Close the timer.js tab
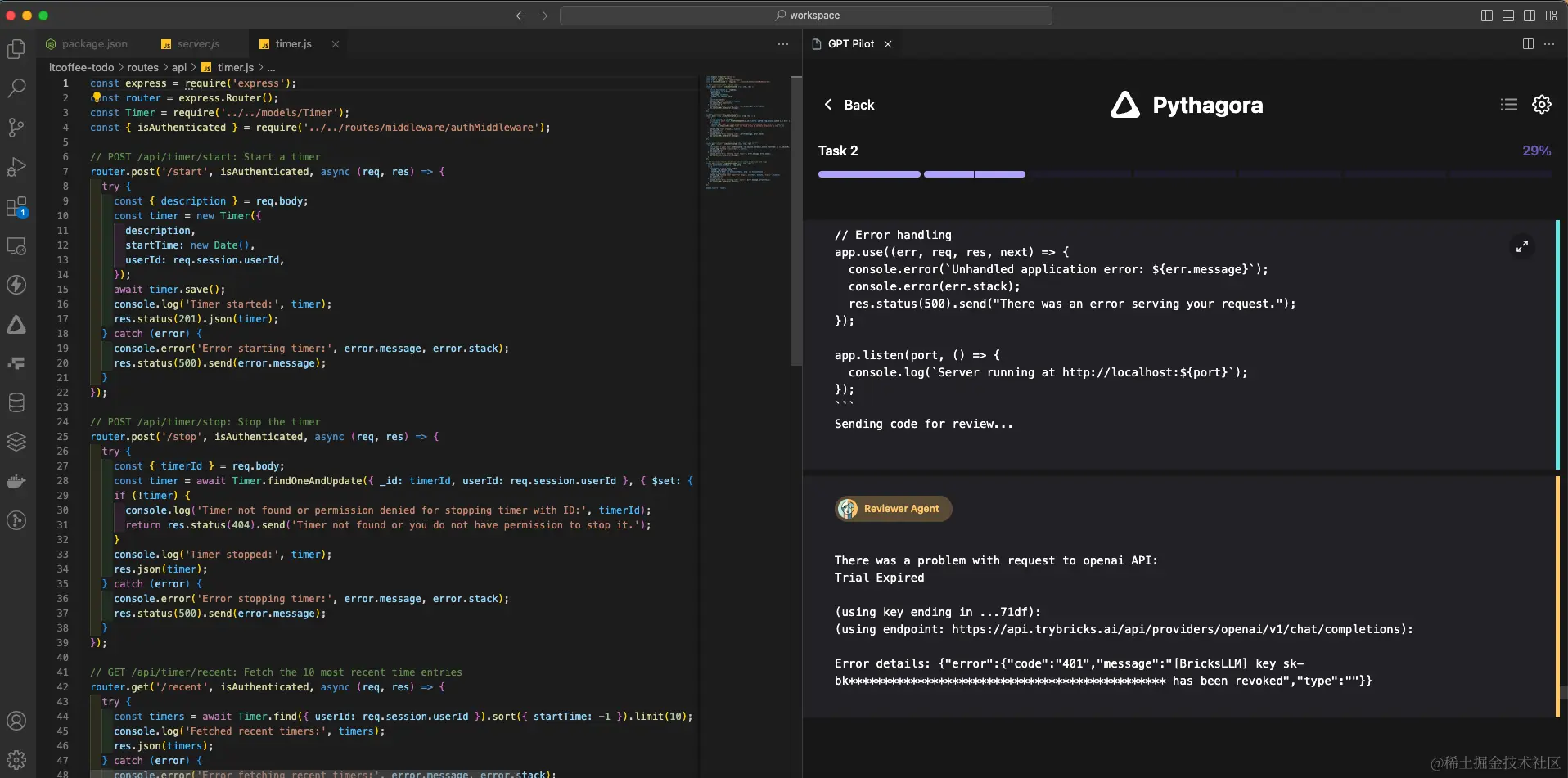 [336, 44]
